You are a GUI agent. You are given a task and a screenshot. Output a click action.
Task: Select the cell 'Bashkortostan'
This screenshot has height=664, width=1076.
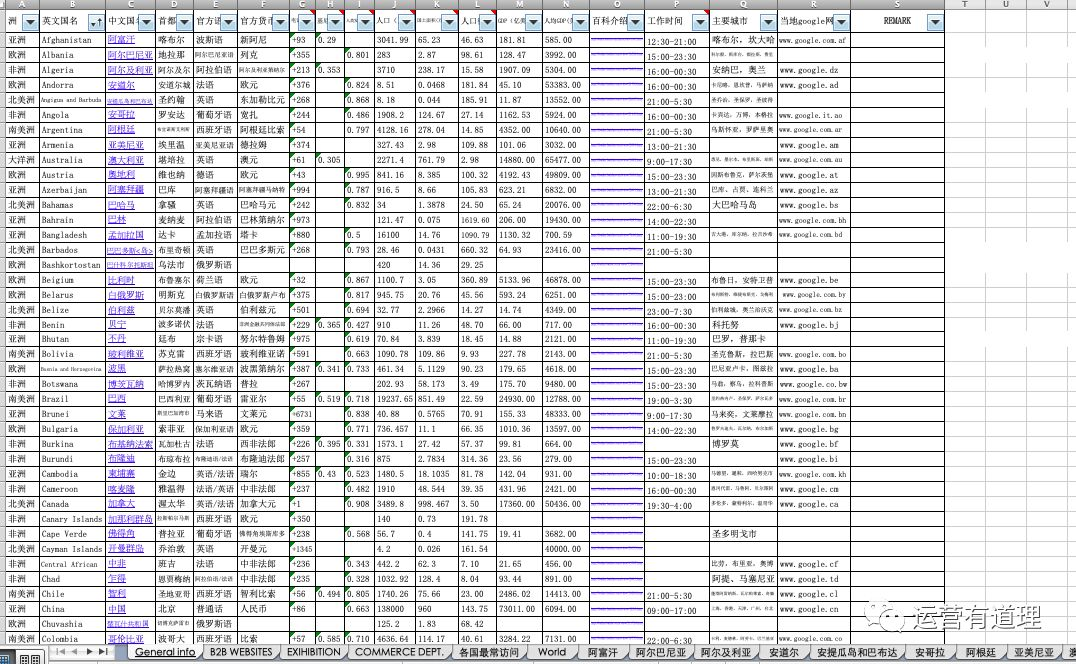click(x=72, y=265)
